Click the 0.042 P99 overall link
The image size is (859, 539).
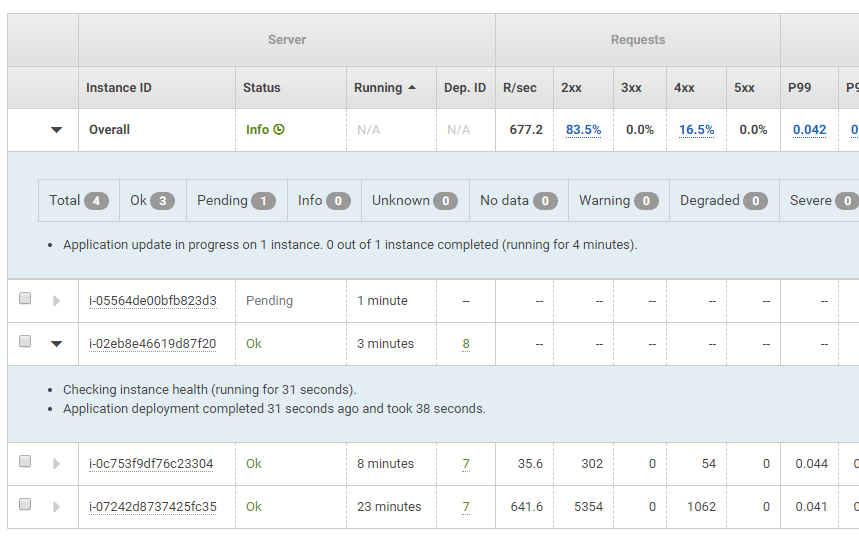(809, 130)
